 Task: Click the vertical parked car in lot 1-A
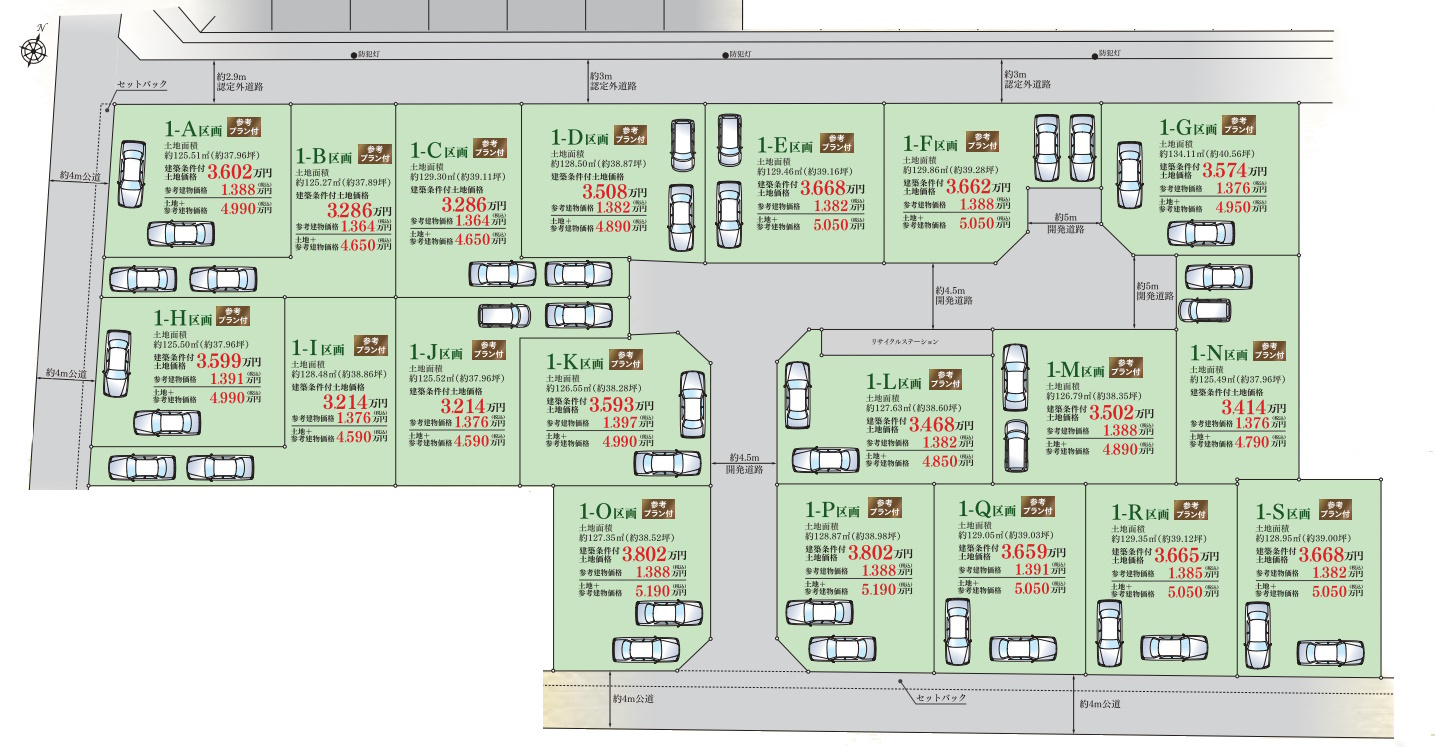[131, 174]
